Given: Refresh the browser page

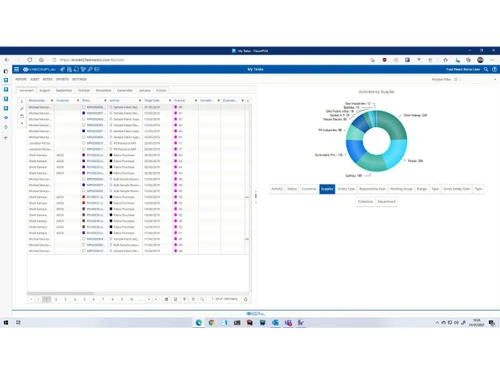Looking at the screenshot, I should [x=30, y=60].
